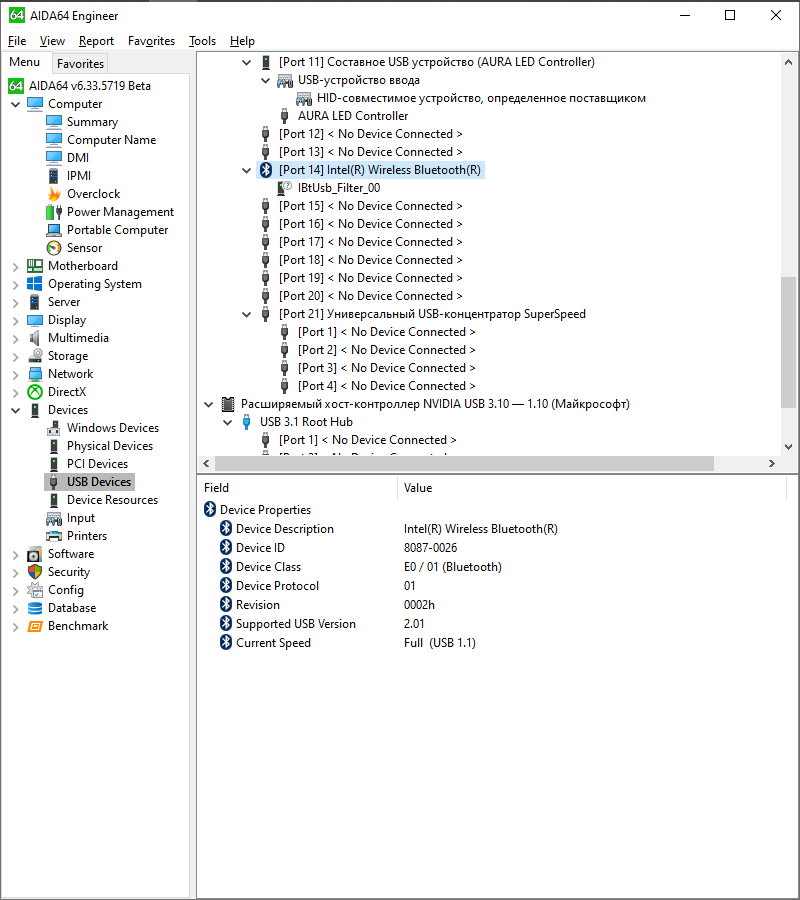This screenshot has height=900, width=800.
Task: Click the horizontal scrollbar left arrow
Action: tap(207, 463)
